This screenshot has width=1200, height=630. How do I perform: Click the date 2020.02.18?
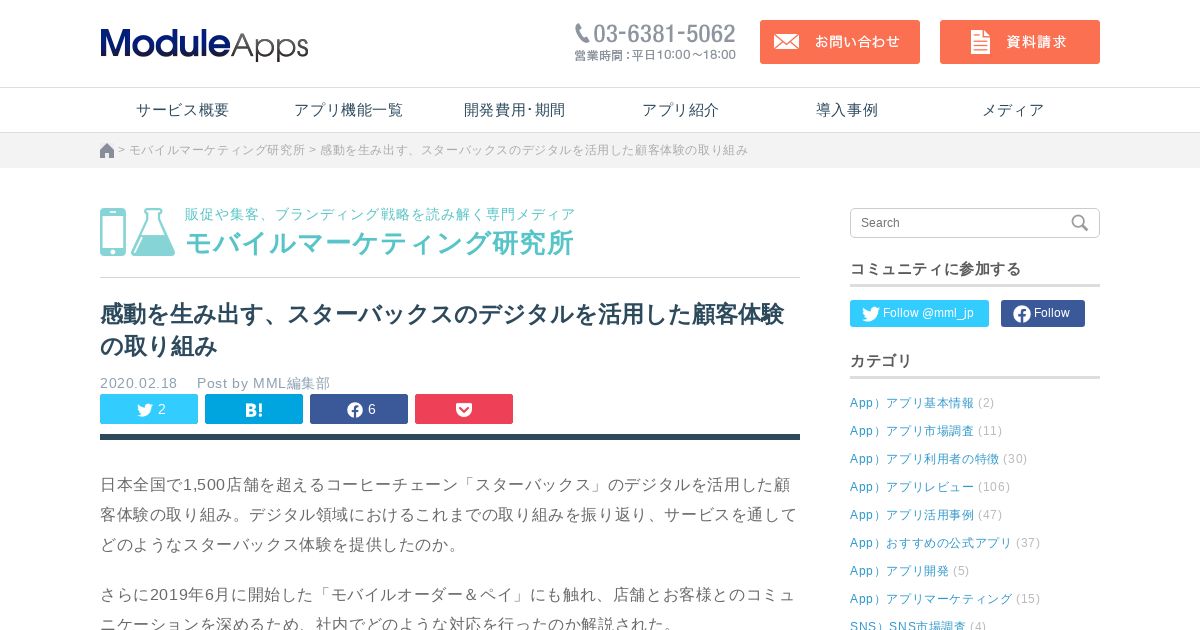pos(139,383)
